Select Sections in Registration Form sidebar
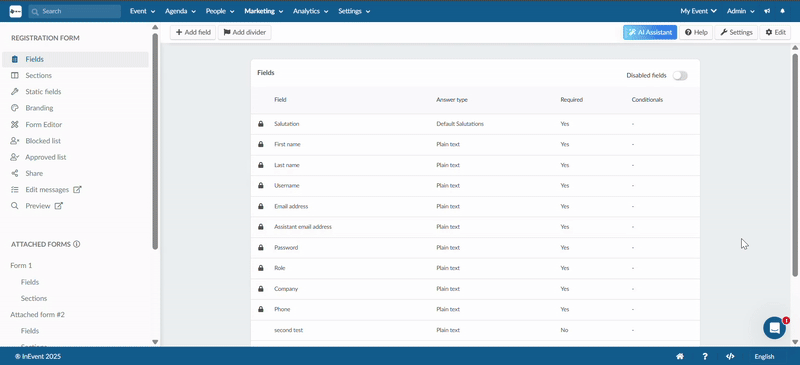Image resolution: width=800 pixels, height=365 pixels. (x=39, y=76)
